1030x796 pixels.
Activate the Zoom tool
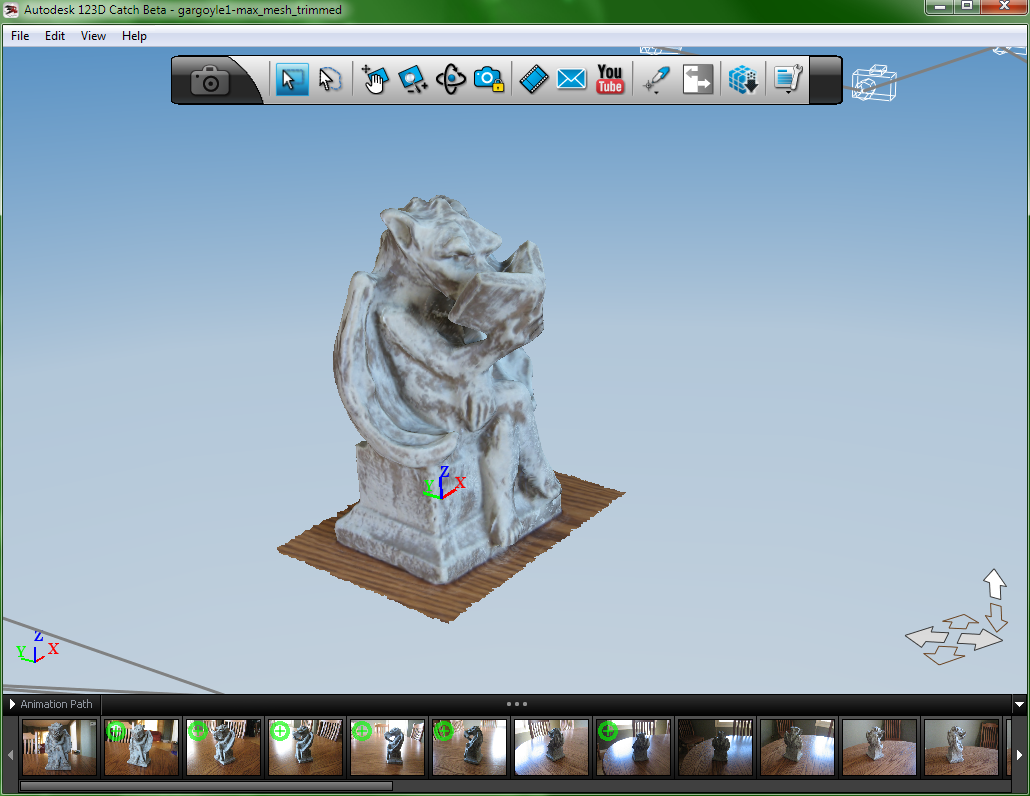click(414, 79)
